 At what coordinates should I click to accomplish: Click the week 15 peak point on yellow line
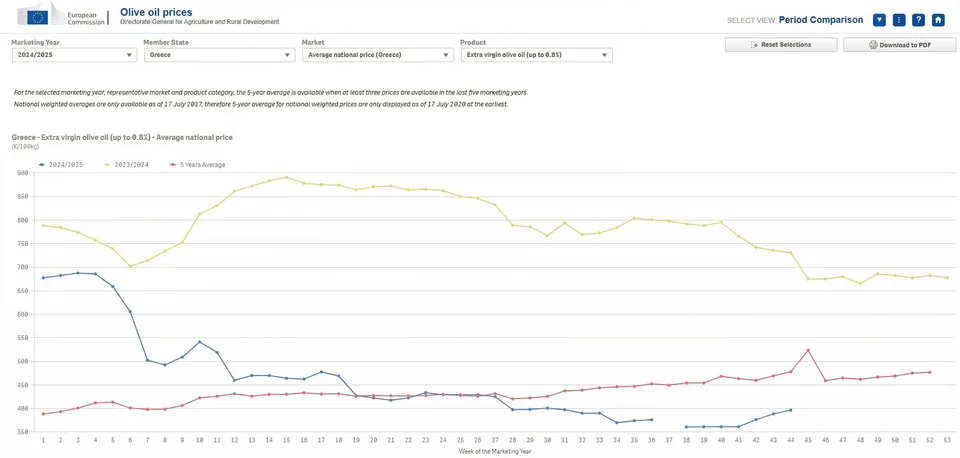(x=286, y=178)
